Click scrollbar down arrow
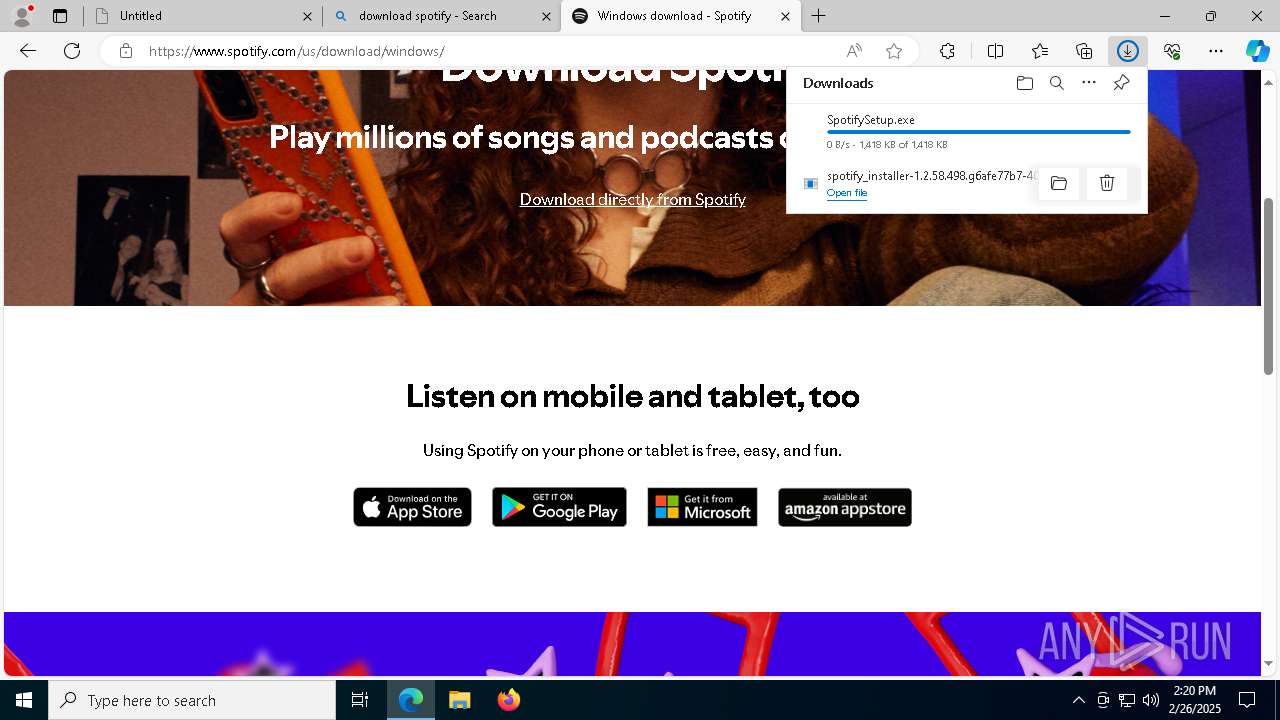Viewport: 1280px width, 720px height. click(x=1269, y=663)
